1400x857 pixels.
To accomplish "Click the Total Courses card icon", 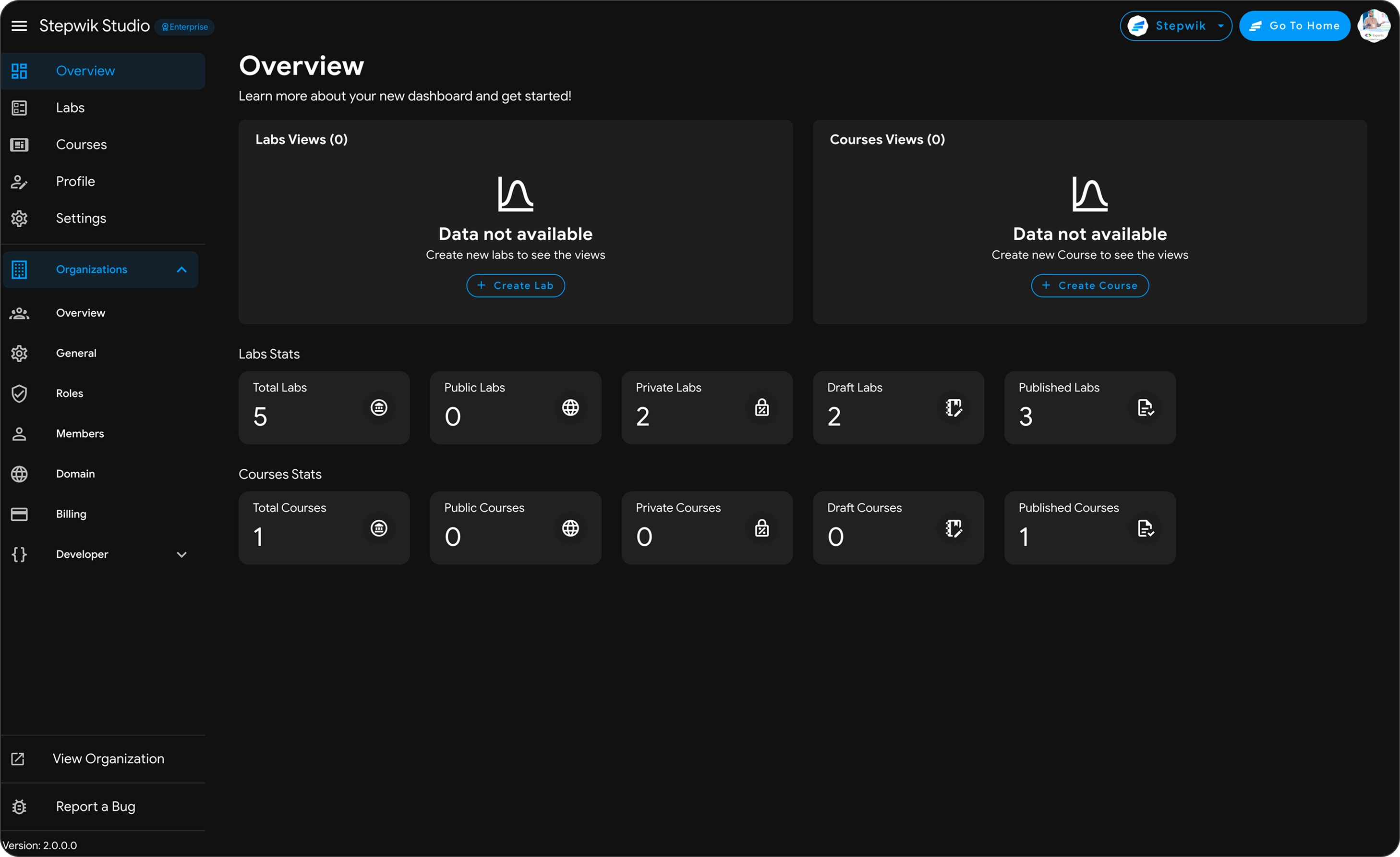I will 379,528.
